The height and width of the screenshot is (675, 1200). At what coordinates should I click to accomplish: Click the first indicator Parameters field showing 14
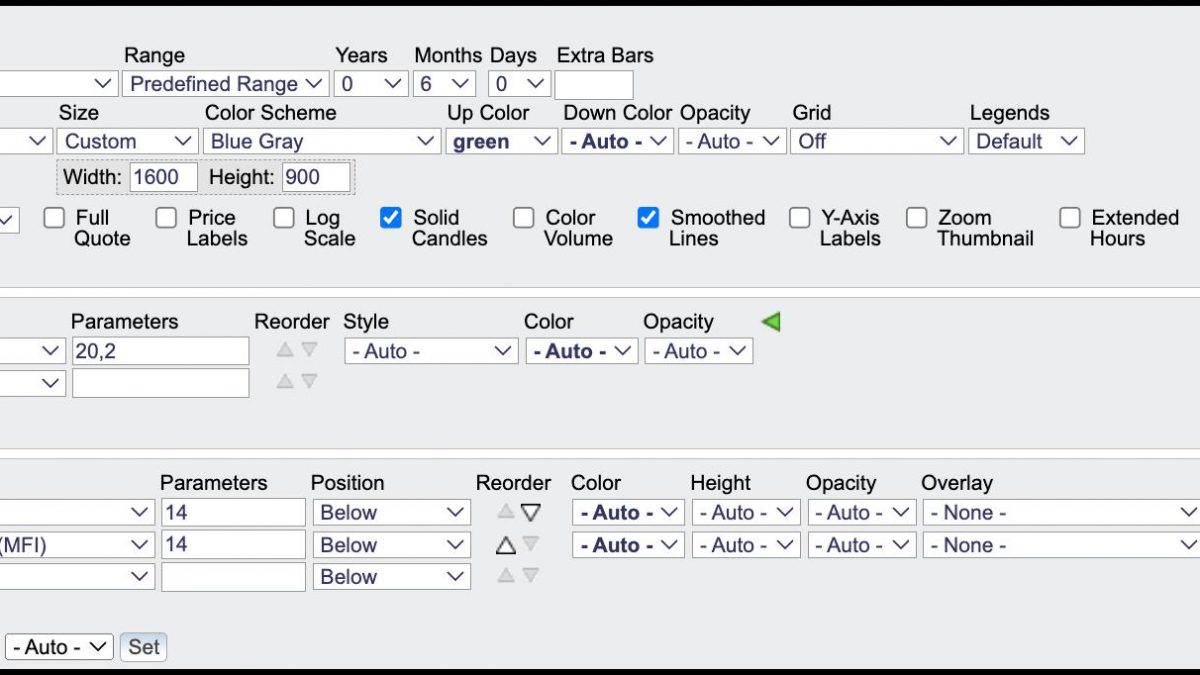pos(233,513)
